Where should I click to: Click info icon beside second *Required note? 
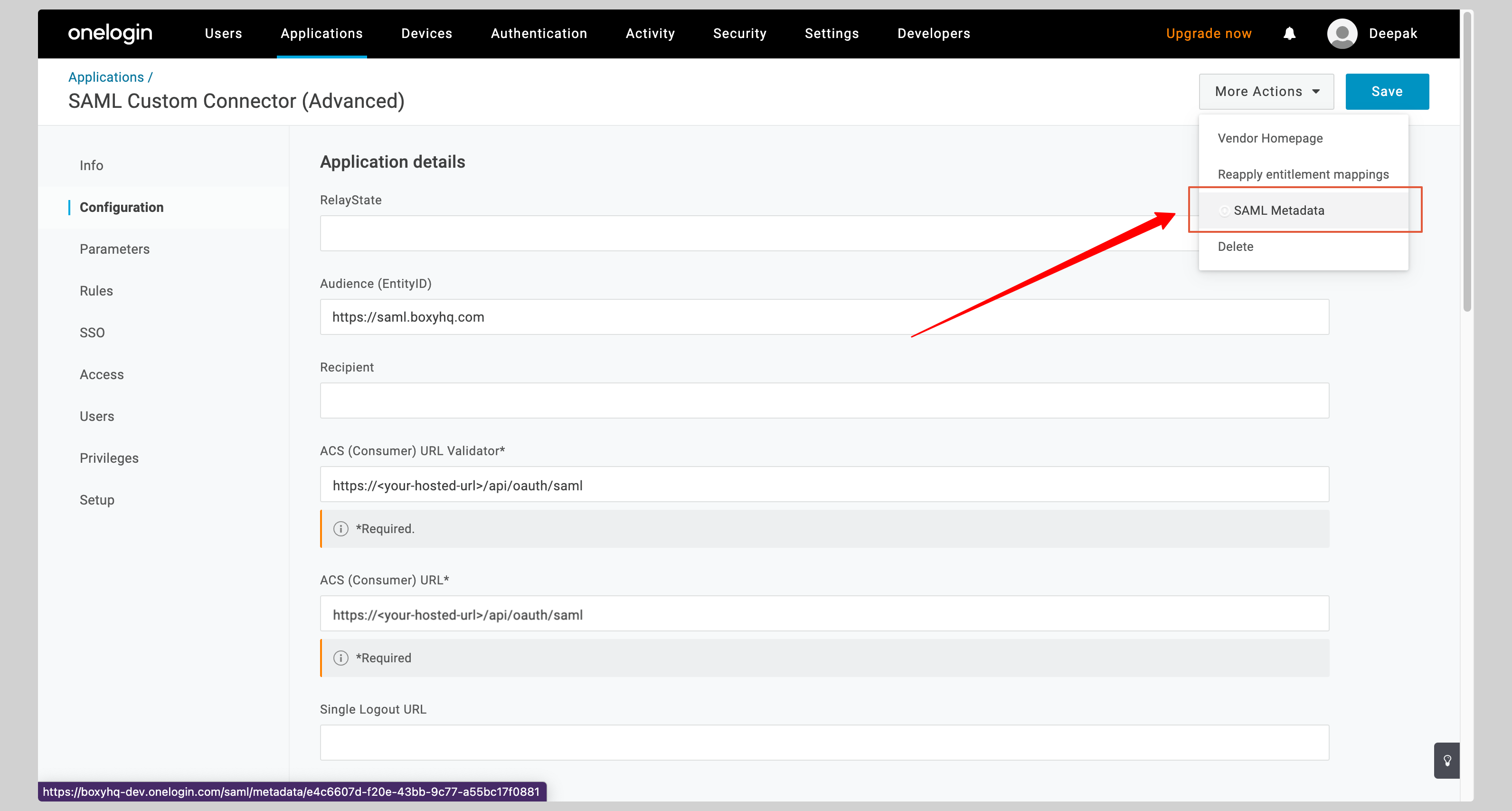340,658
